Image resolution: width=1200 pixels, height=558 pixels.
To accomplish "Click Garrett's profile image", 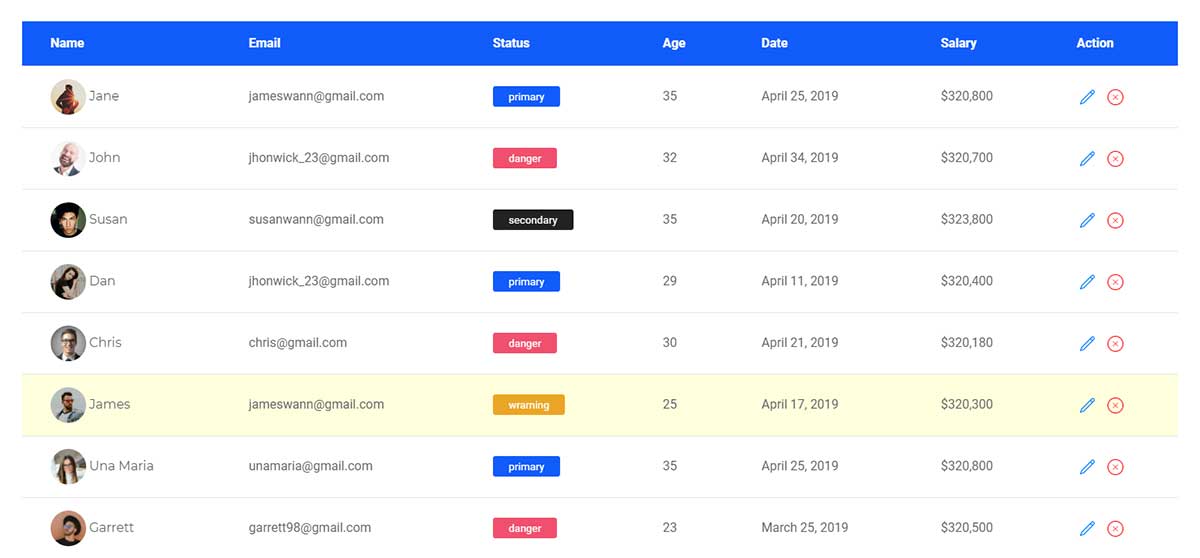I will [68, 528].
